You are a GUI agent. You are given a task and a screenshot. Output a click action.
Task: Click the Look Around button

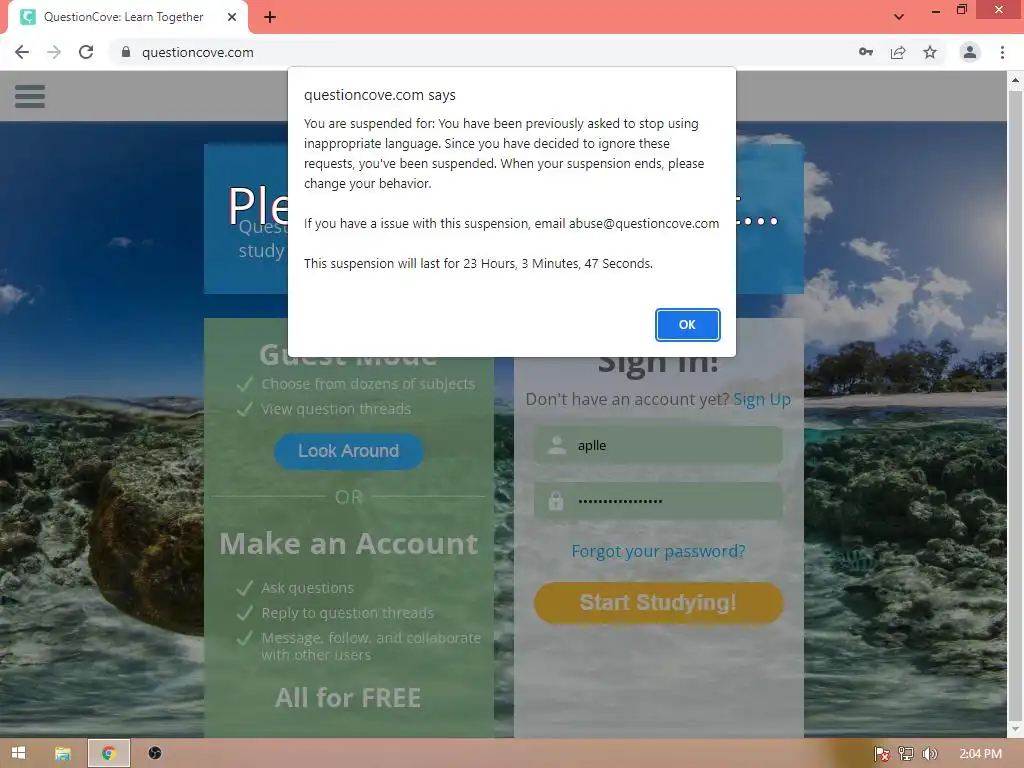pos(349,451)
